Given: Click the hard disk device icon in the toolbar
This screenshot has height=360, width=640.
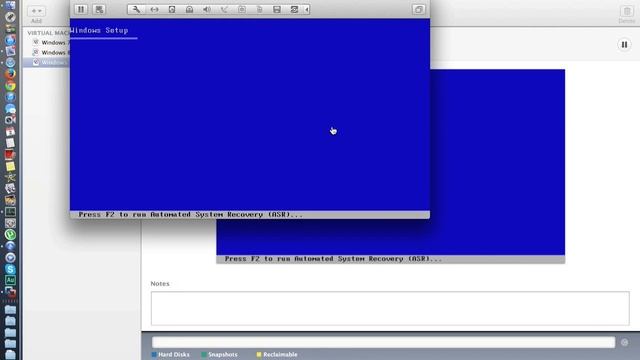Looking at the screenshot, I should [172, 9].
